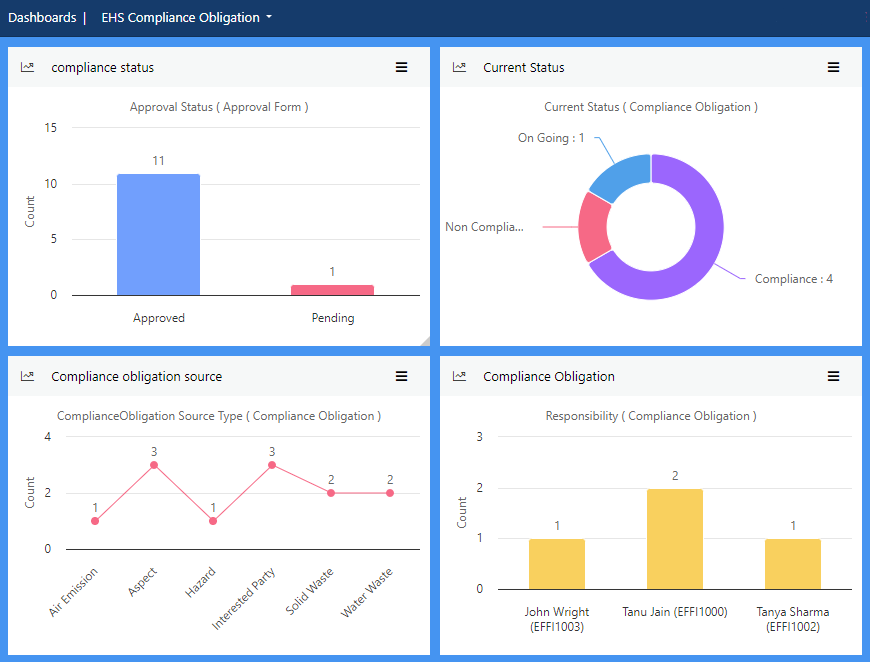Click the resize handle of compliance status panel
The height and width of the screenshot is (662, 870).
424,341
